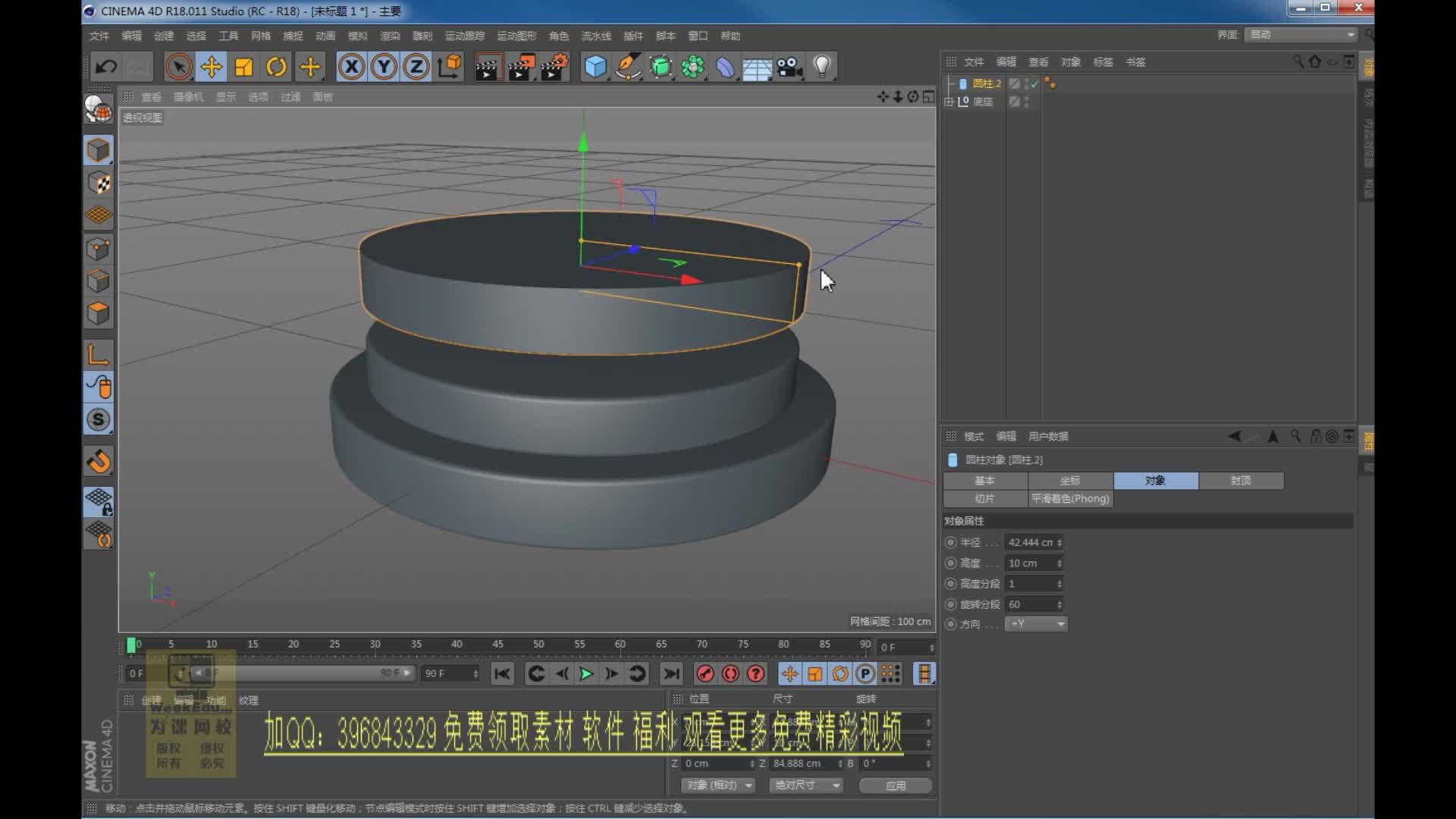Expand the 底座 object tree node
The height and width of the screenshot is (819, 1456).
[x=949, y=102]
